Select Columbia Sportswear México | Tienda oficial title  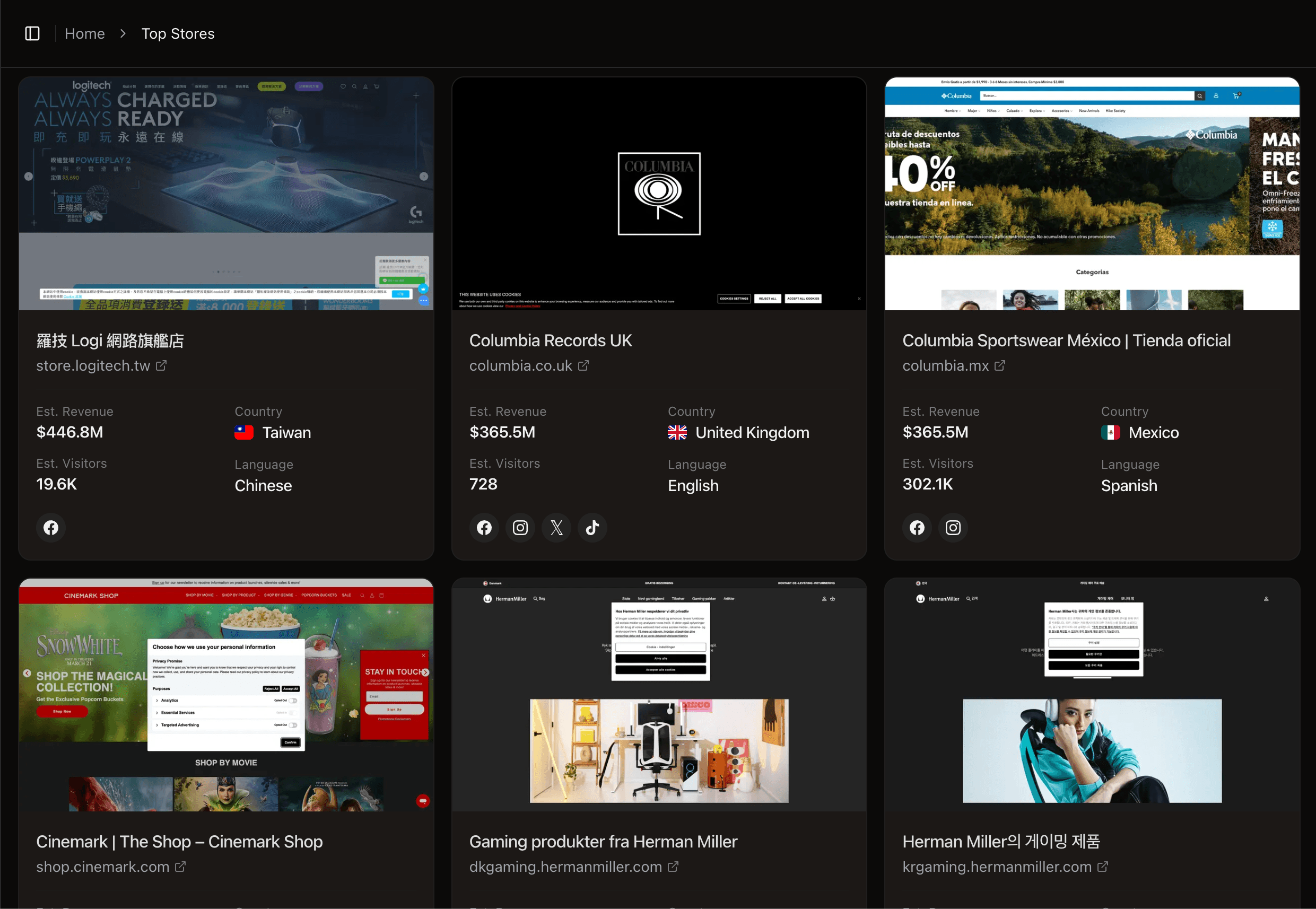(1067, 340)
